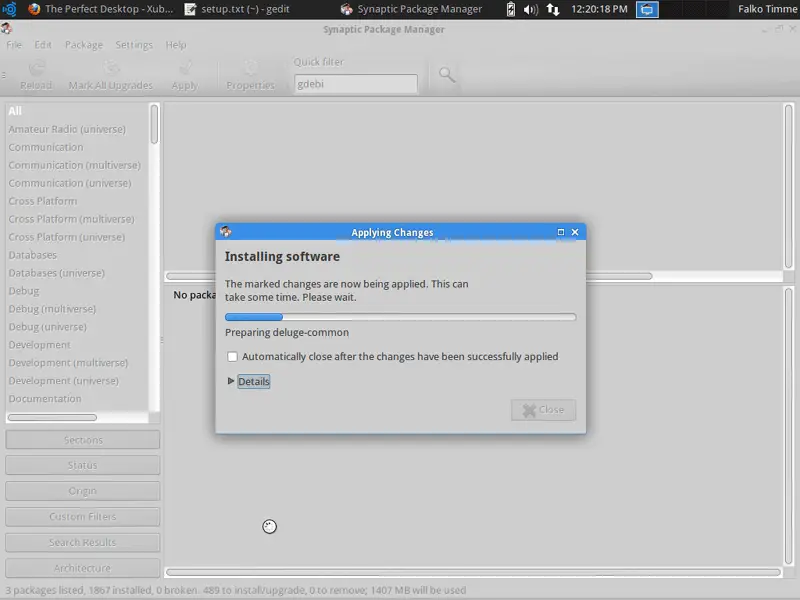The height and width of the screenshot is (600, 800).
Task: Select Development (multiverse) category
Action: (x=77, y=363)
